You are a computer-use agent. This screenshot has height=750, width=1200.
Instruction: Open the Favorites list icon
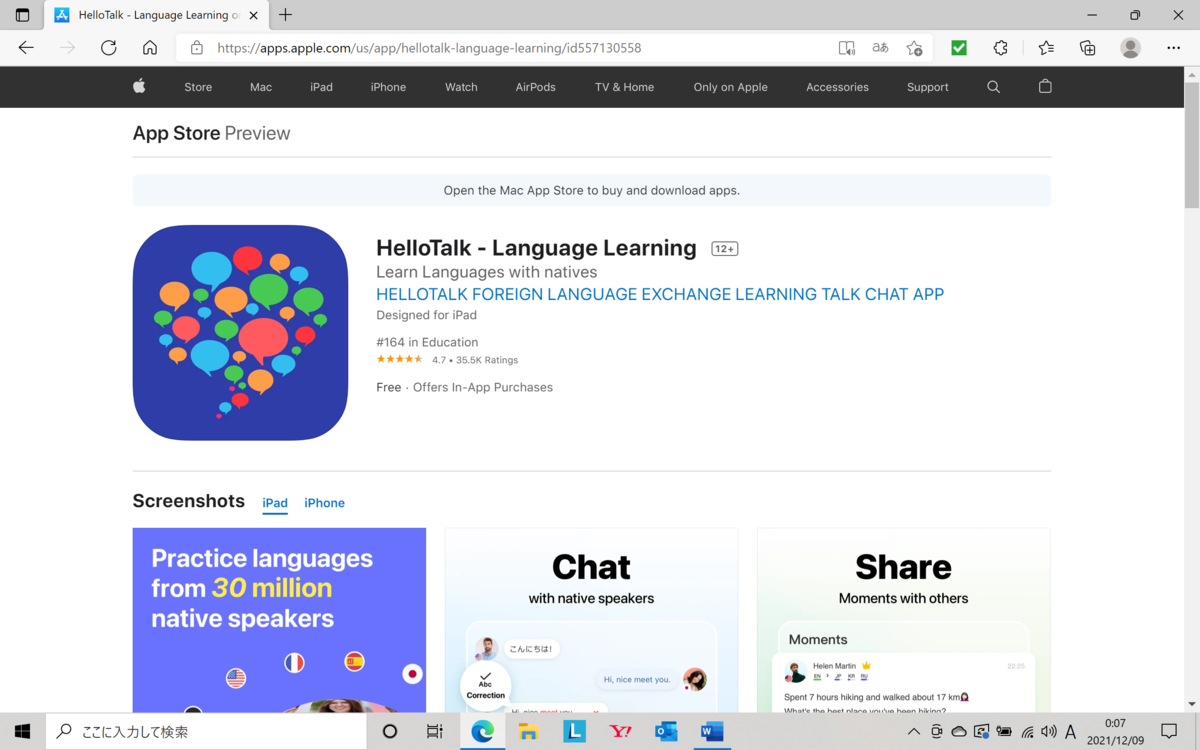[x=1046, y=48]
